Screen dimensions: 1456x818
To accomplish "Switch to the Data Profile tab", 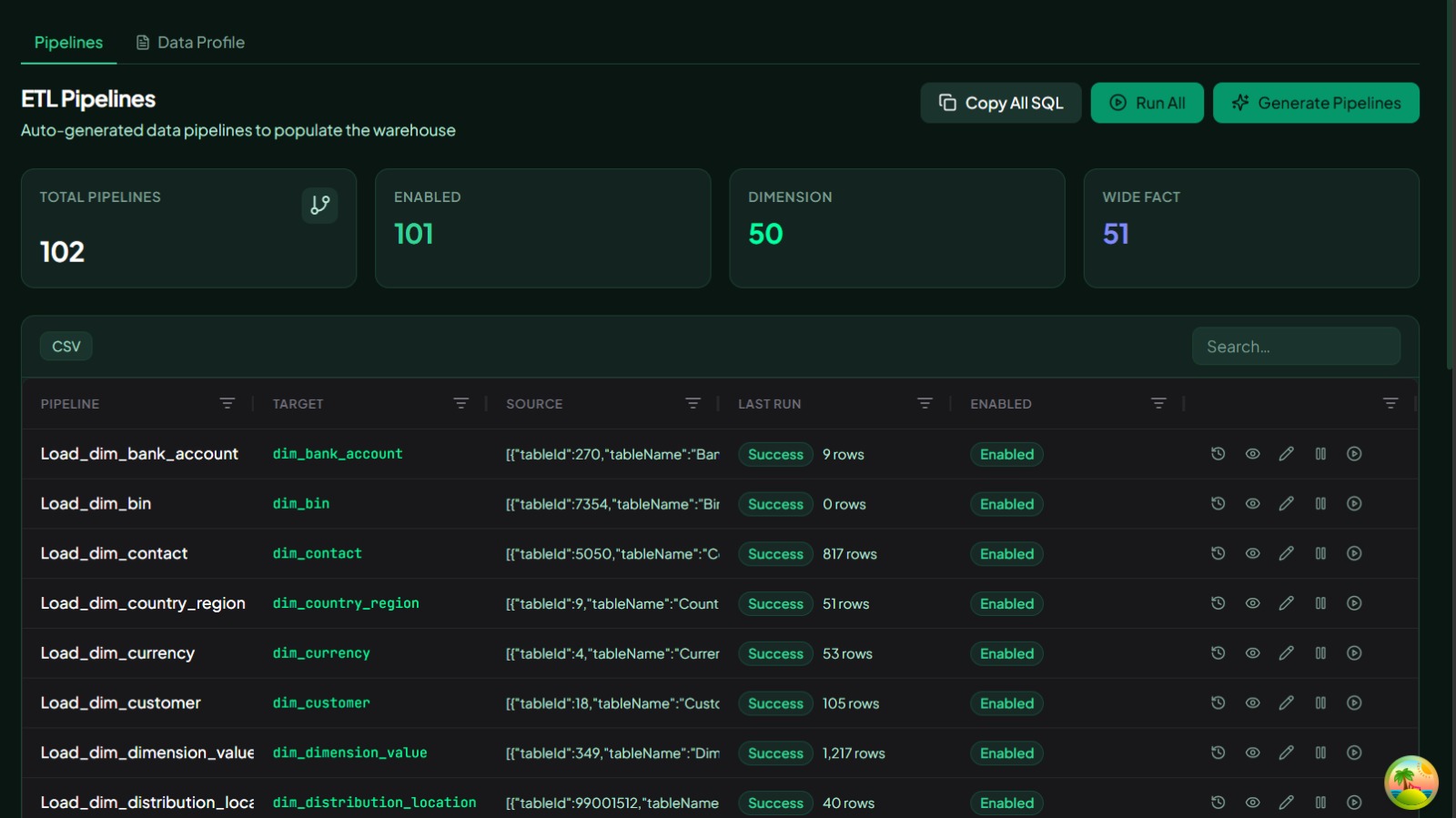I will [190, 43].
